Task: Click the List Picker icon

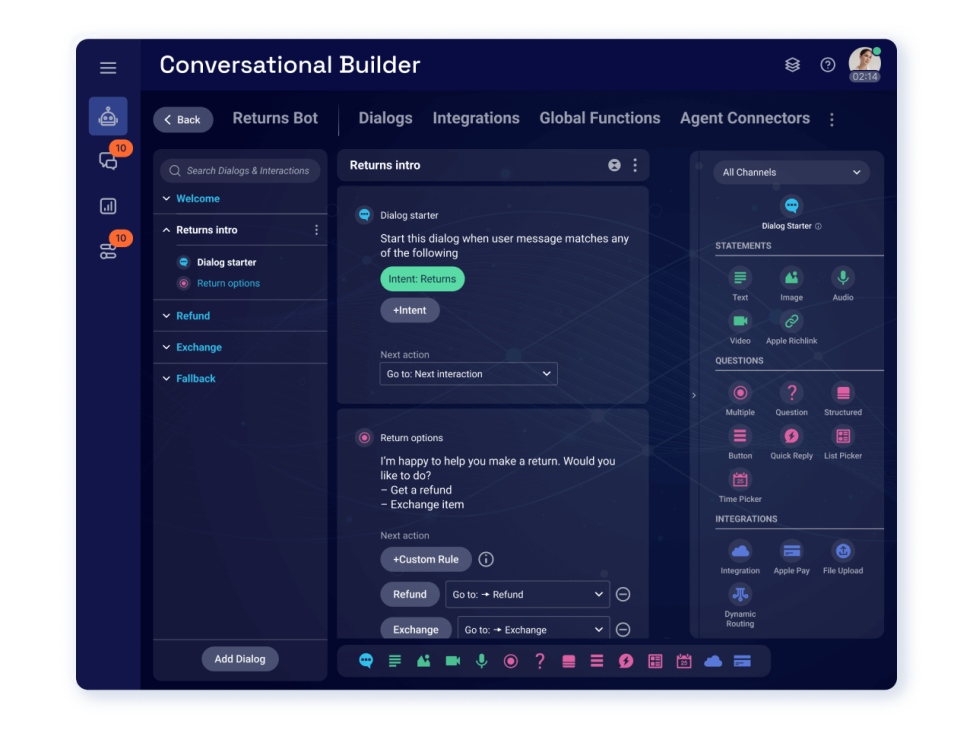Action: tap(842, 438)
